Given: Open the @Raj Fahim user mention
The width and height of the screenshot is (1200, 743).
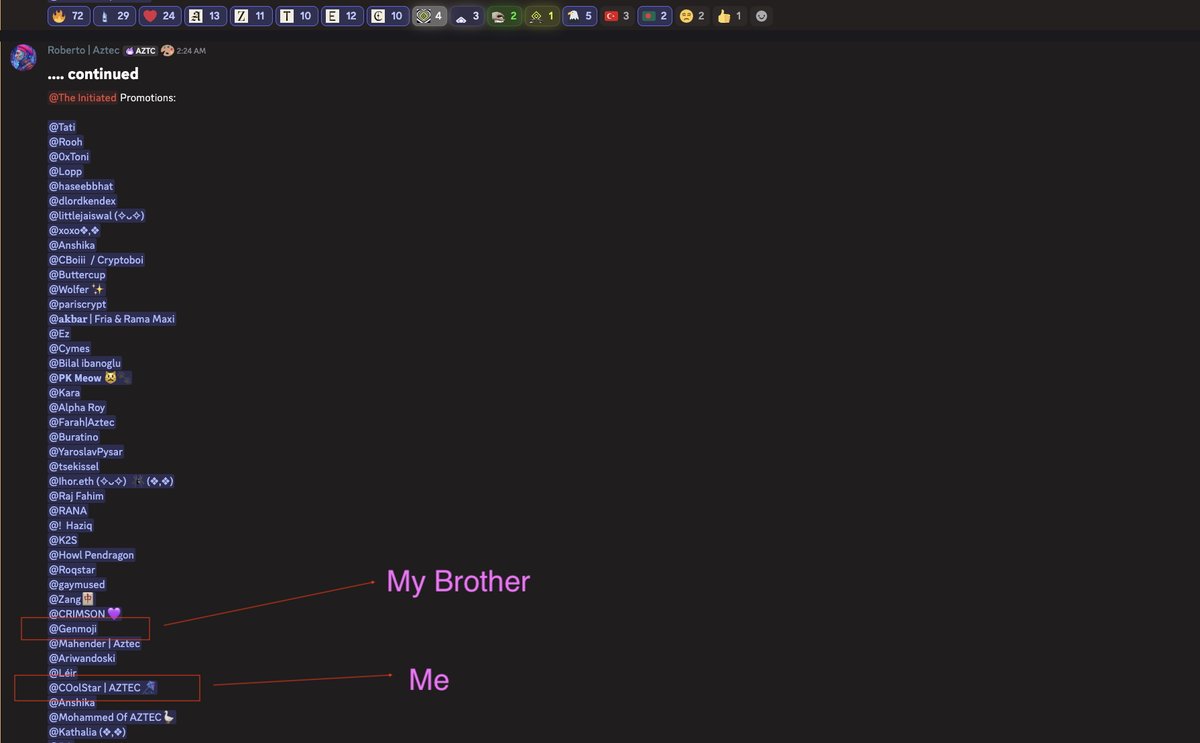Looking at the screenshot, I should tap(76, 496).
